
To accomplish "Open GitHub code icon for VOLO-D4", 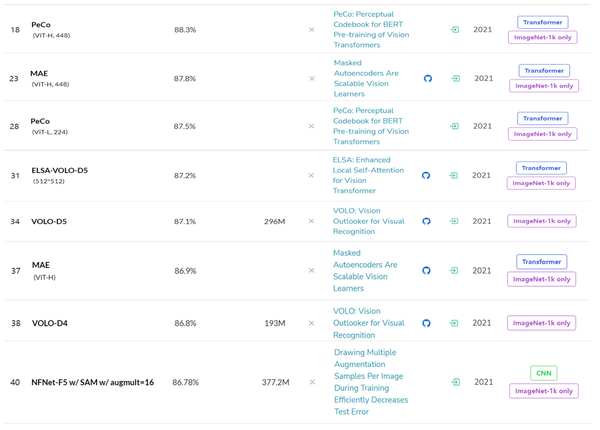I will coord(426,323).
